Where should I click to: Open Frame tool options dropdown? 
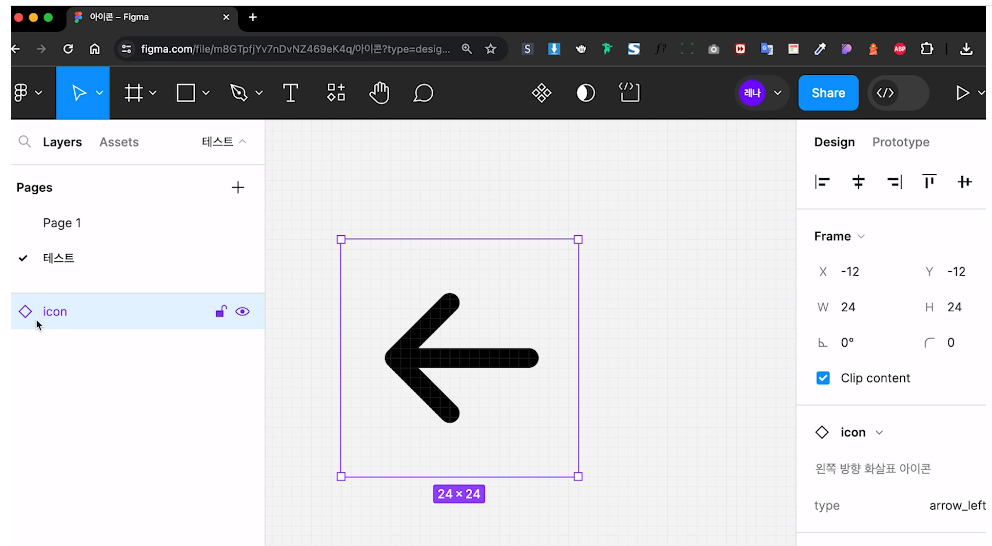point(152,93)
